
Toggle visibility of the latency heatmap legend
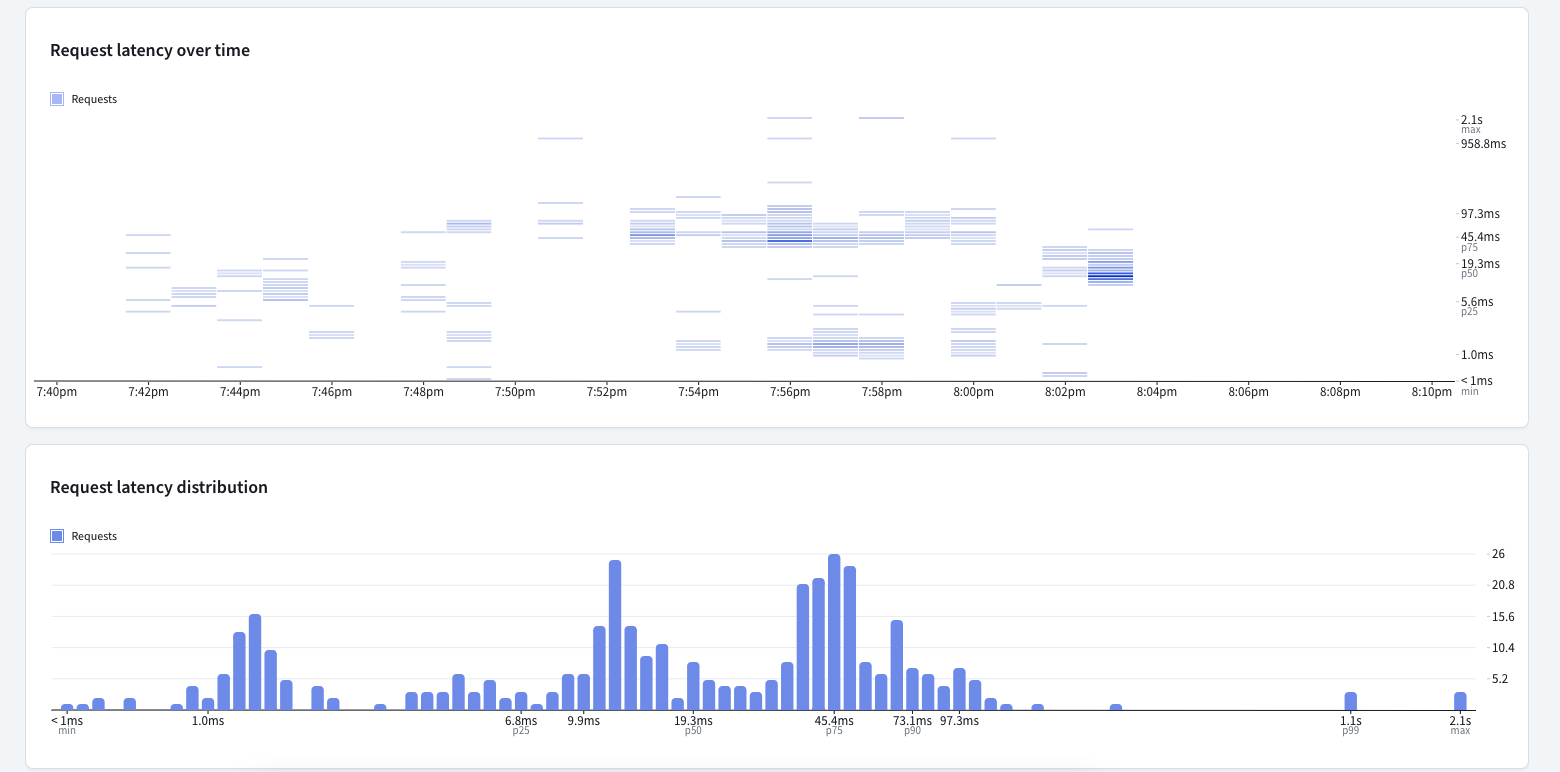pyautogui.click(x=83, y=99)
